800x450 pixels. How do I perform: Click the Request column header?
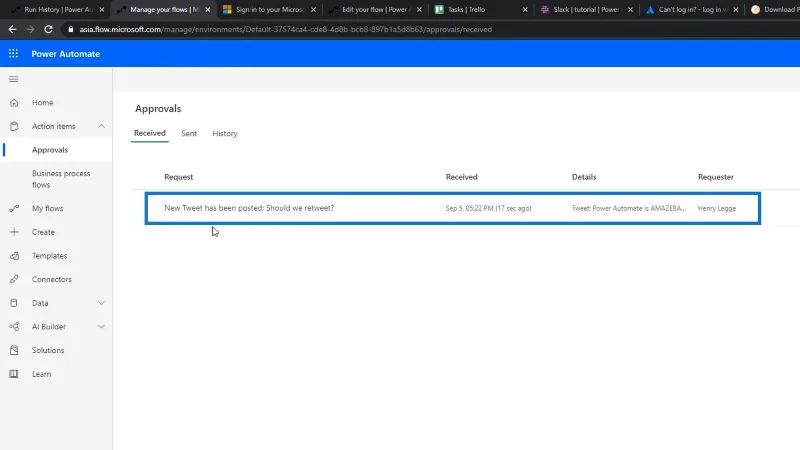pos(179,177)
